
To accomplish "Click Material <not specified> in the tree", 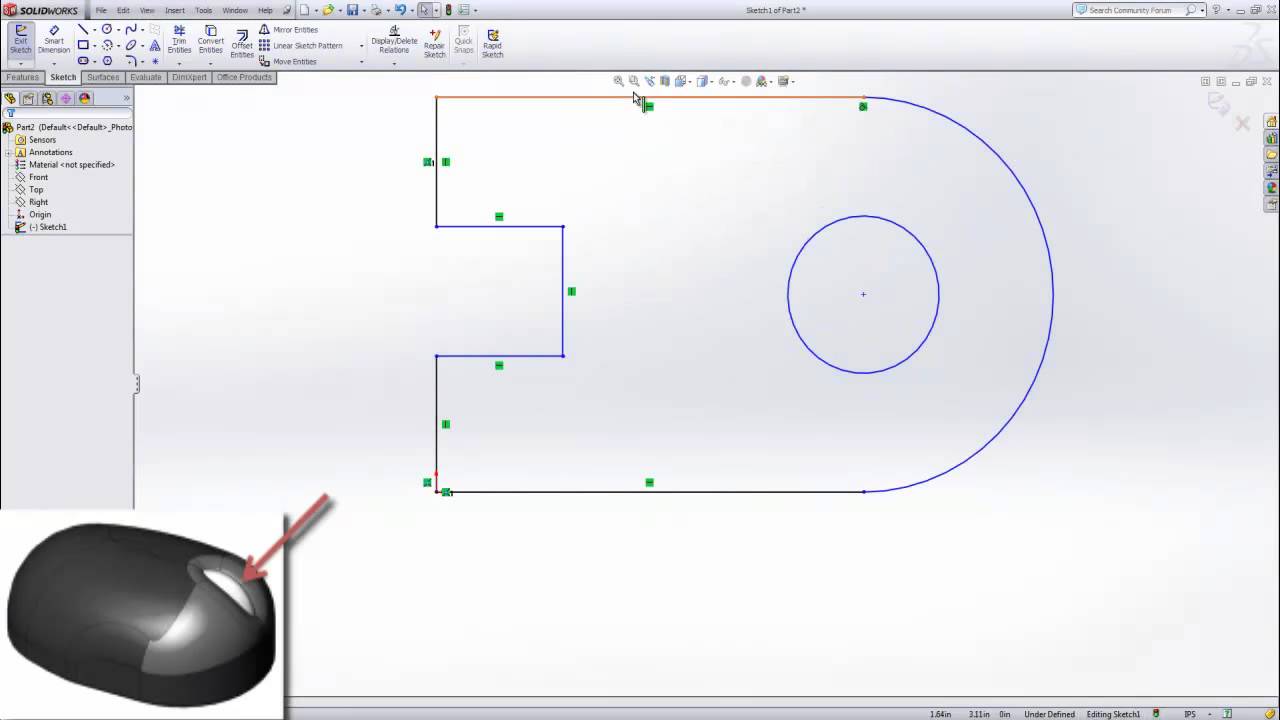I will (x=71, y=164).
